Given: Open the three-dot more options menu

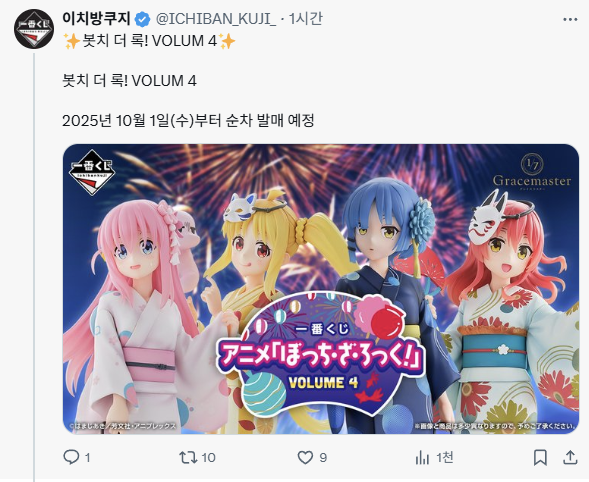Looking at the screenshot, I should (570, 20).
